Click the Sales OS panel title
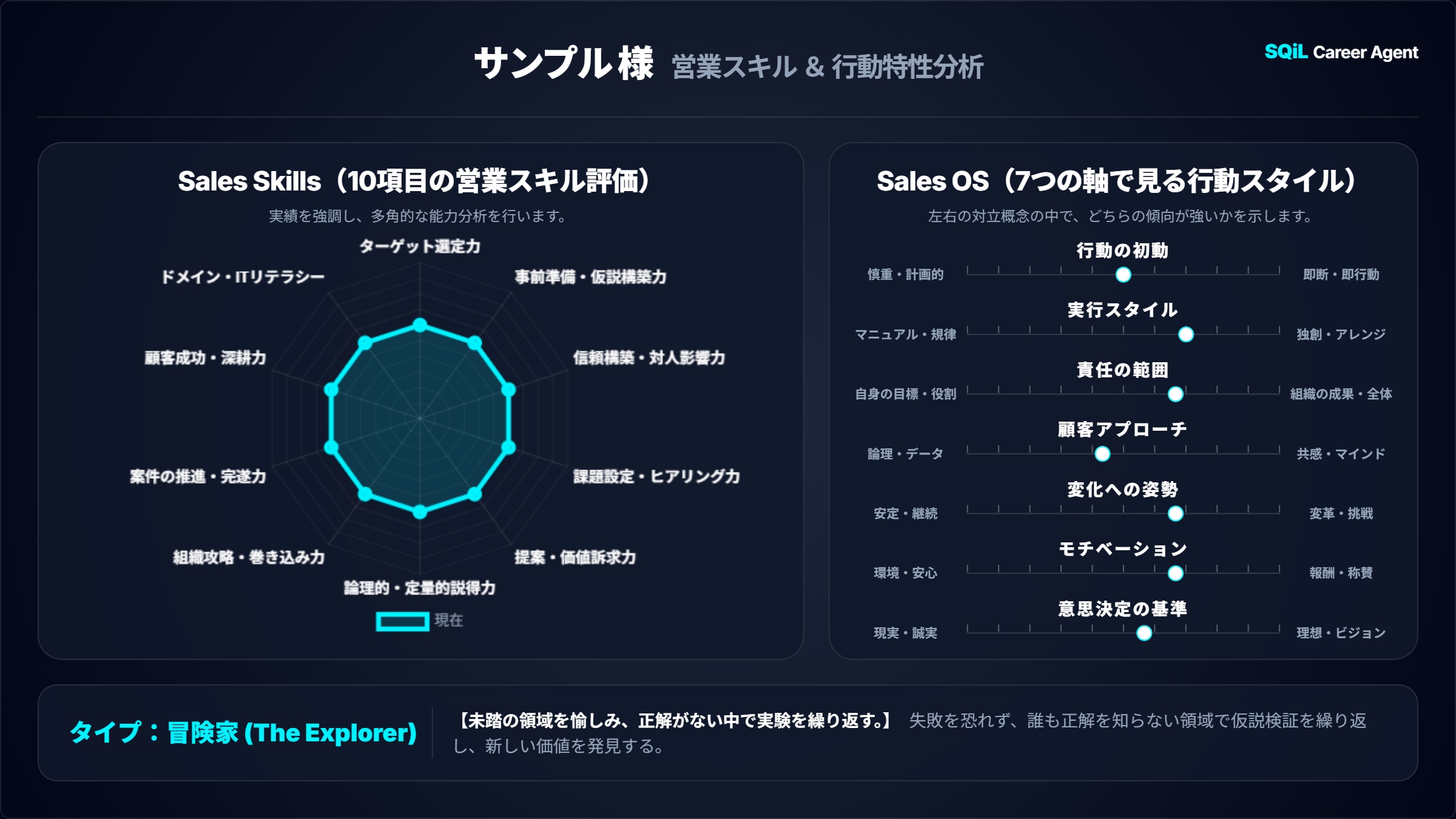Image resolution: width=1456 pixels, height=819 pixels. 1116,181
